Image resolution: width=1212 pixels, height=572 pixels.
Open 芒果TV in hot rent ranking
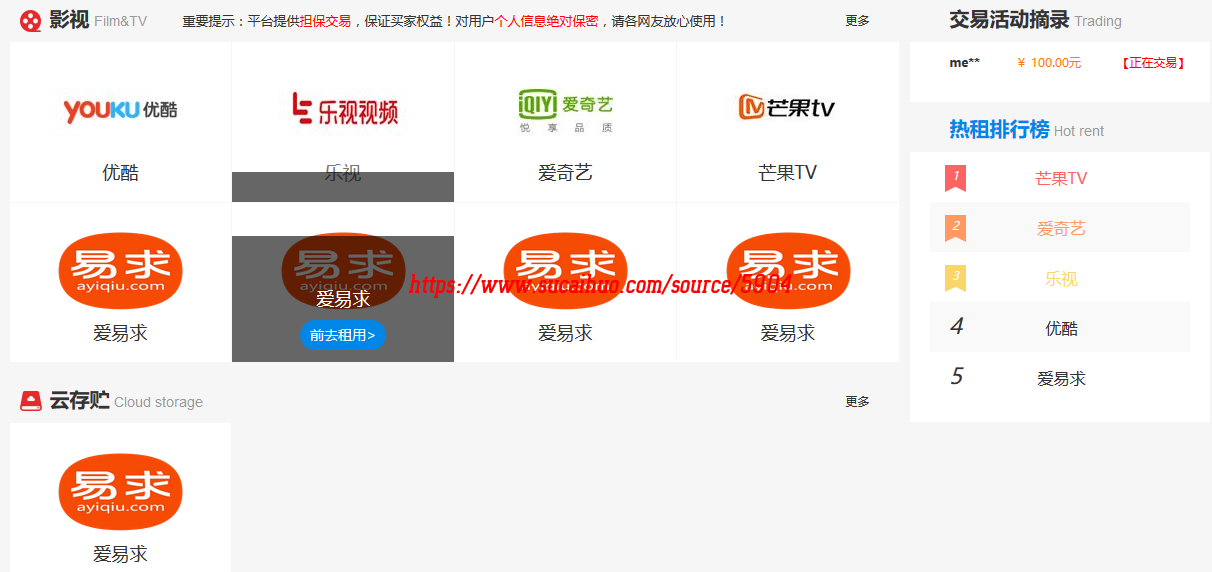(x=1061, y=179)
